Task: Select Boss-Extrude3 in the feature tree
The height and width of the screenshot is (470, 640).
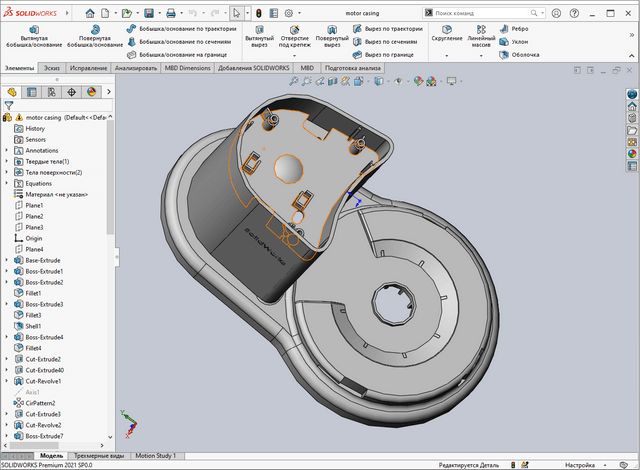Action: click(44, 304)
